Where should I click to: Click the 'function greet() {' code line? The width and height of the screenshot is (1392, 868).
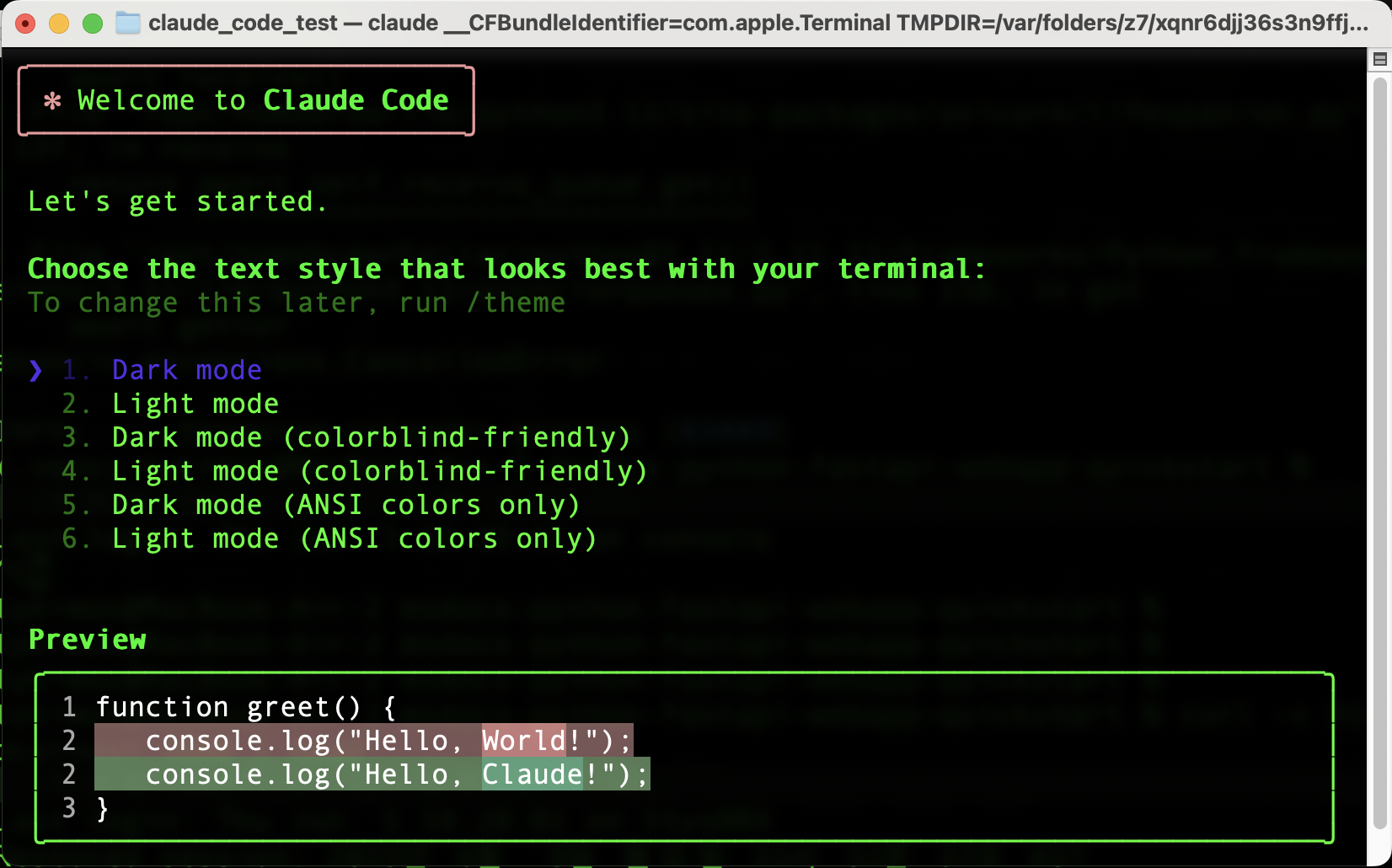click(245, 707)
